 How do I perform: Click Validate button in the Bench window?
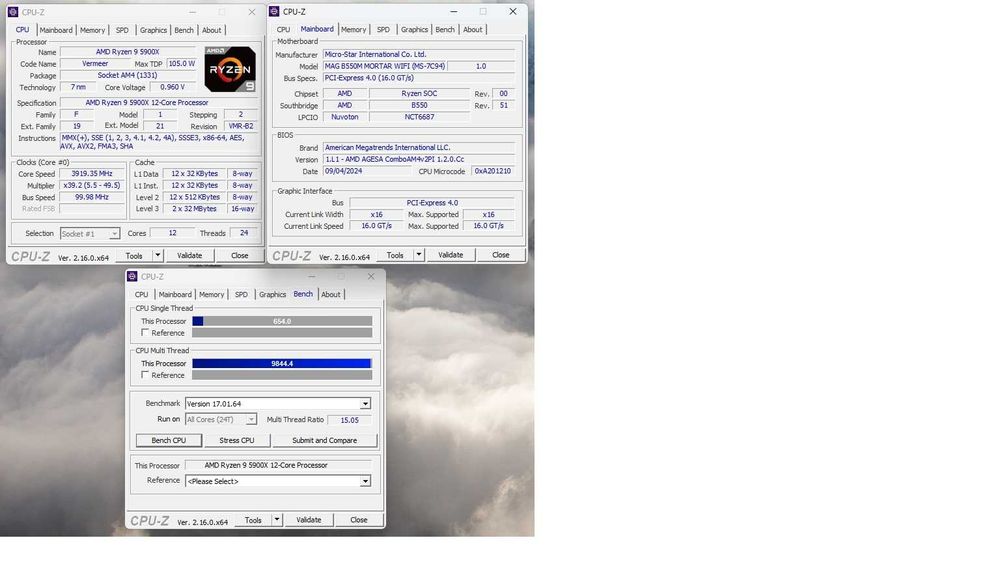tap(309, 520)
